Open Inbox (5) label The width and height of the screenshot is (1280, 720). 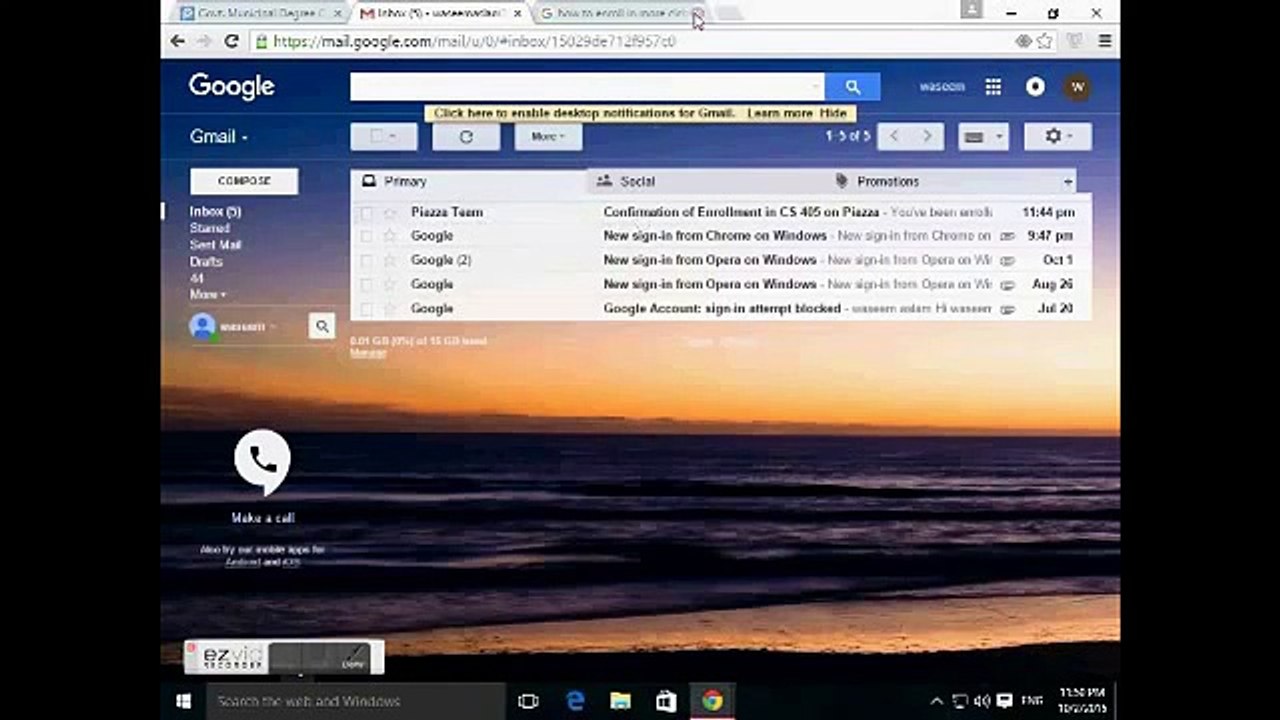click(x=215, y=212)
